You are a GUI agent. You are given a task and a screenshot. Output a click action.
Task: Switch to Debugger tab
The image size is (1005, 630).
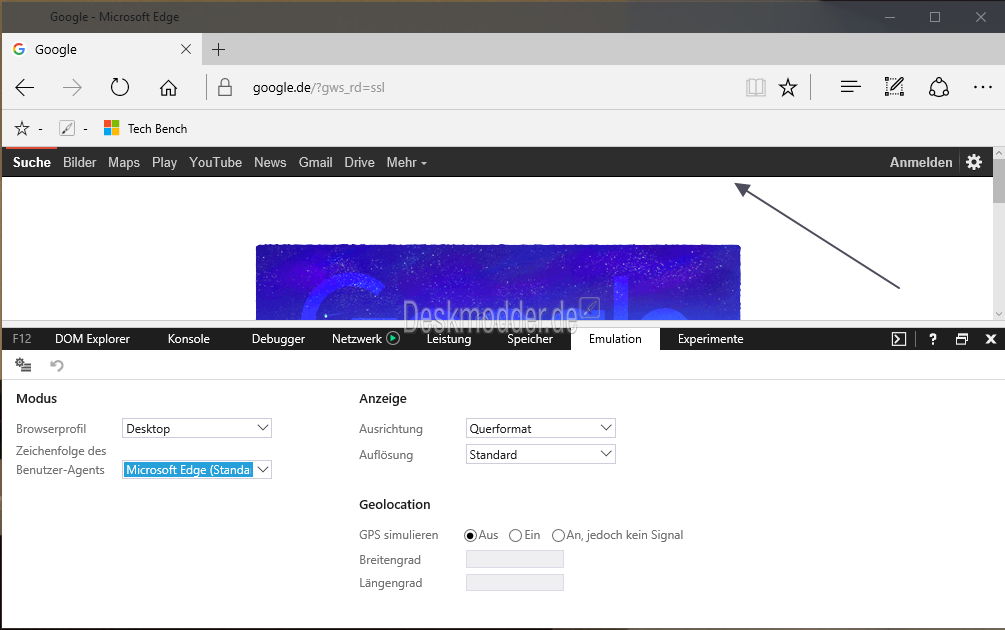(x=278, y=339)
